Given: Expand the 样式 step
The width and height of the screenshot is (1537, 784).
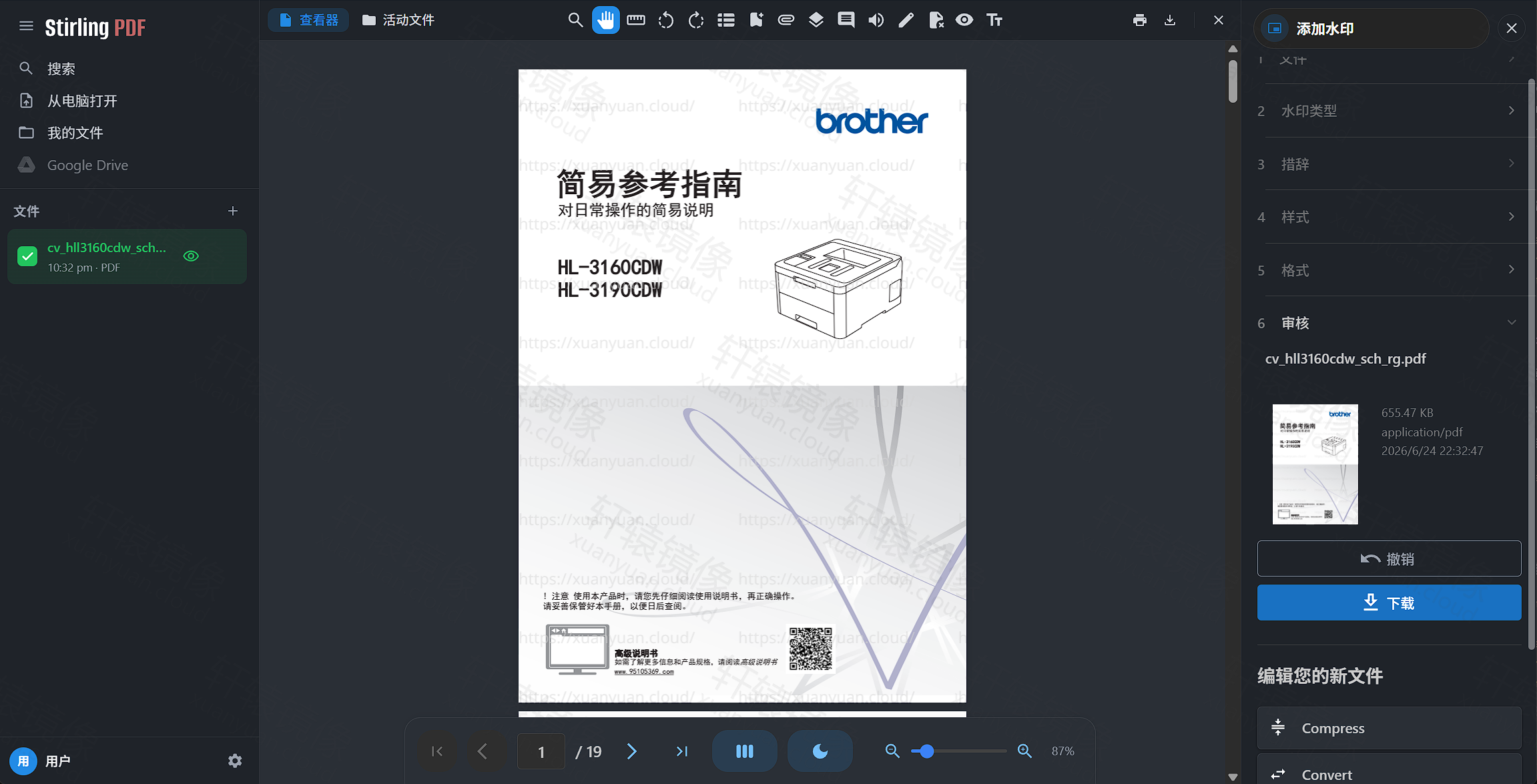Looking at the screenshot, I should point(1388,217).
